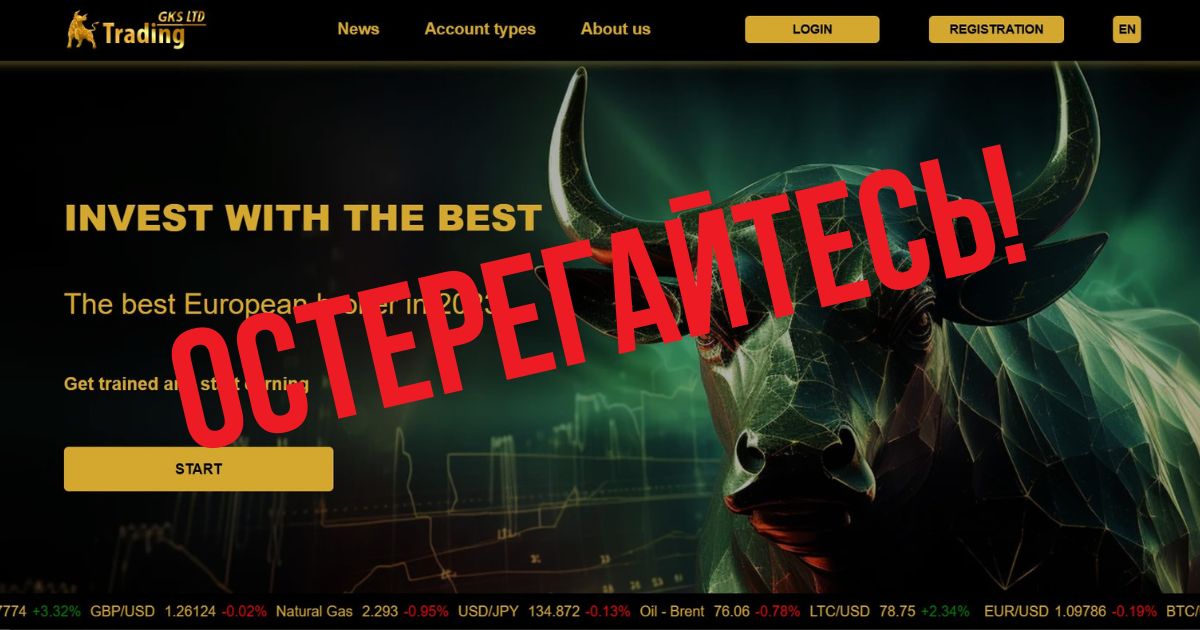Viewport: 1200px width, 630px height.
Task: Open the EN language selector
Action: coord(1127,29)
